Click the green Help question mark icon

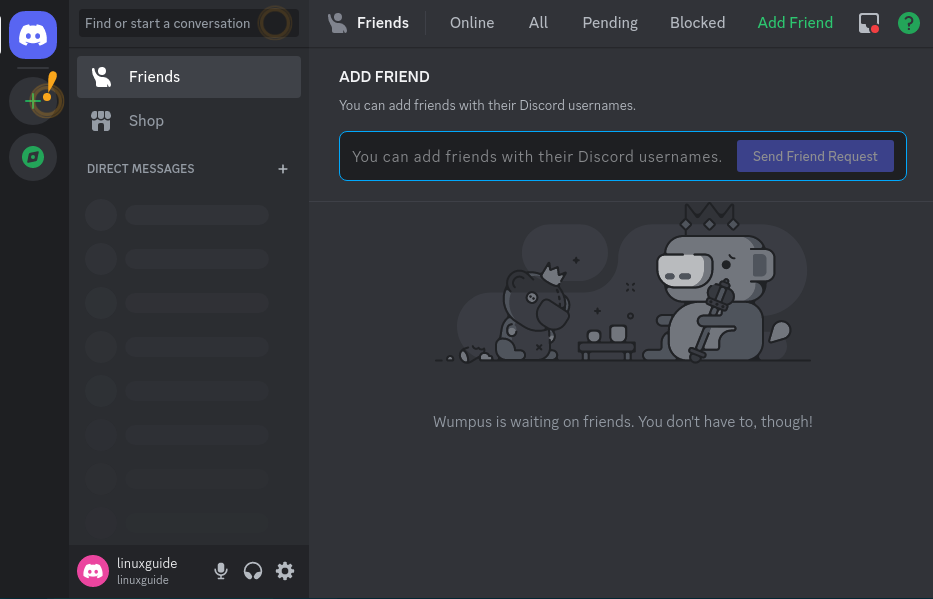[908, 23]
